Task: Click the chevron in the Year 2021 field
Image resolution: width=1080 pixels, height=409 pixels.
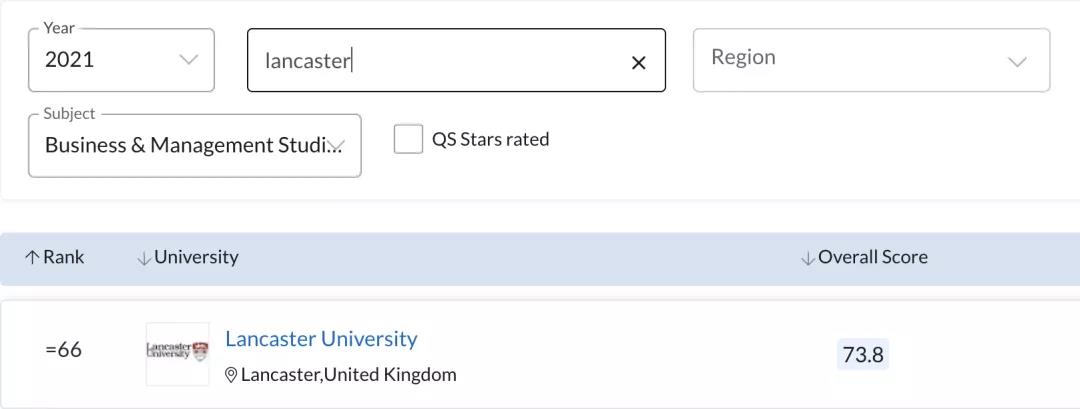Action: click(189, 59)
